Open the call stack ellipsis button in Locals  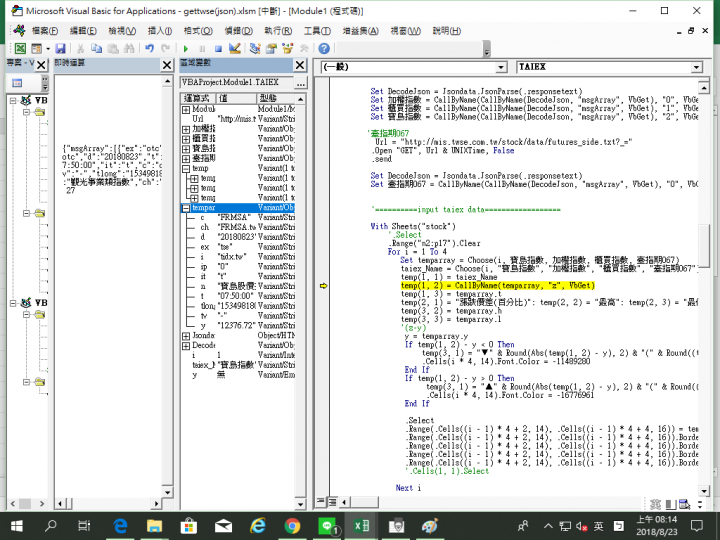click(301, 83)
